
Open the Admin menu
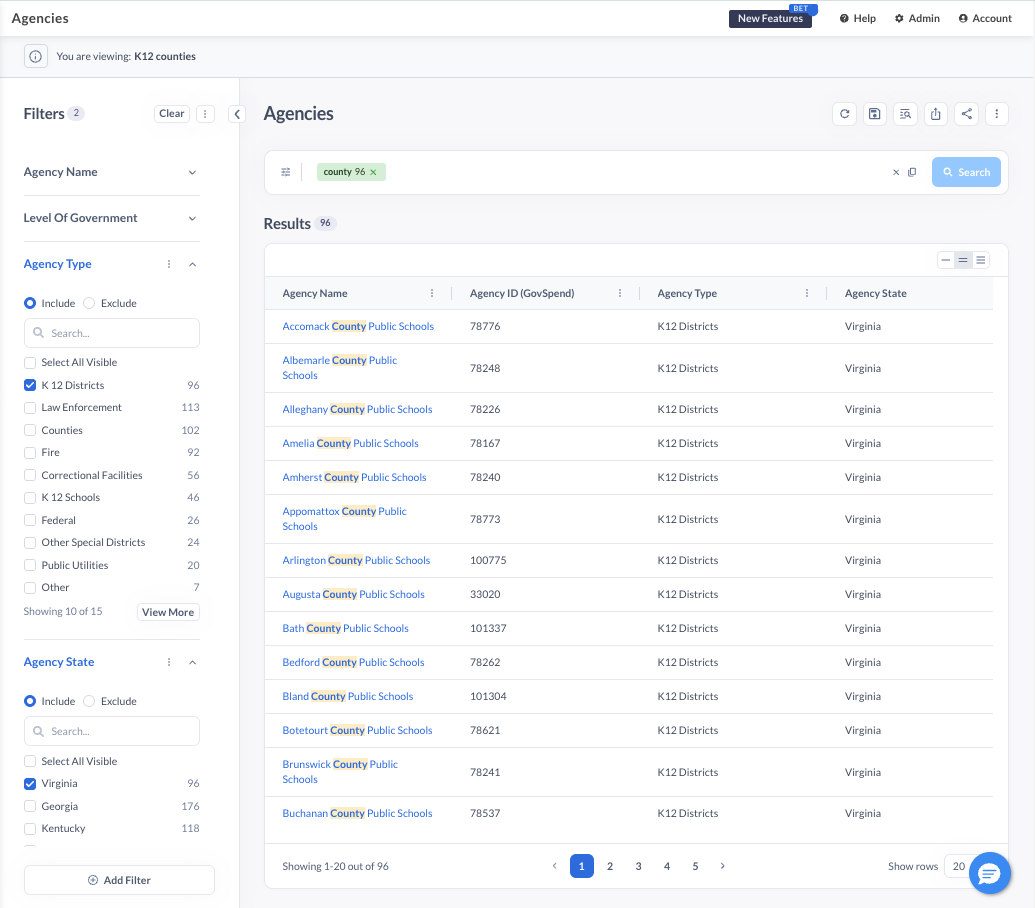pyautogui.click(x=917, y=18)
